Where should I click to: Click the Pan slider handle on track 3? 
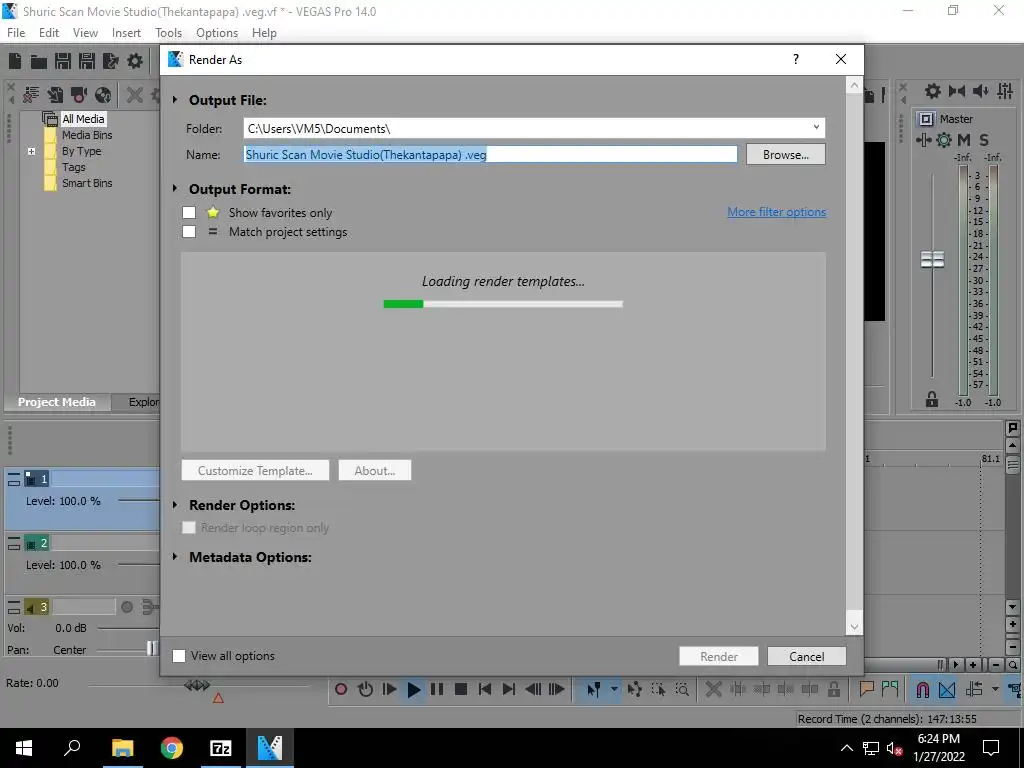152,648
